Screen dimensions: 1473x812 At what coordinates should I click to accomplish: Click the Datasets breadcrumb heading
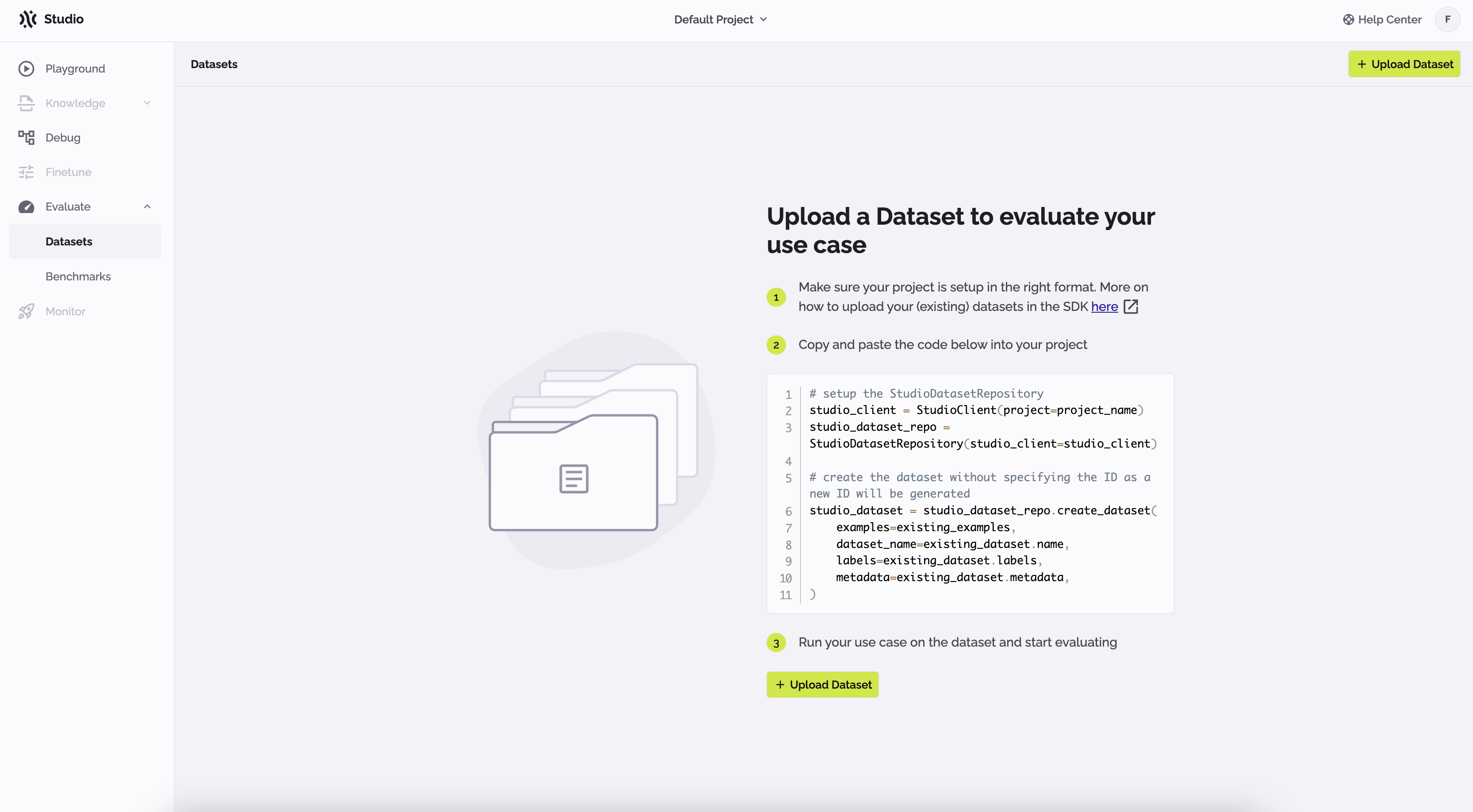pos(214,64)
